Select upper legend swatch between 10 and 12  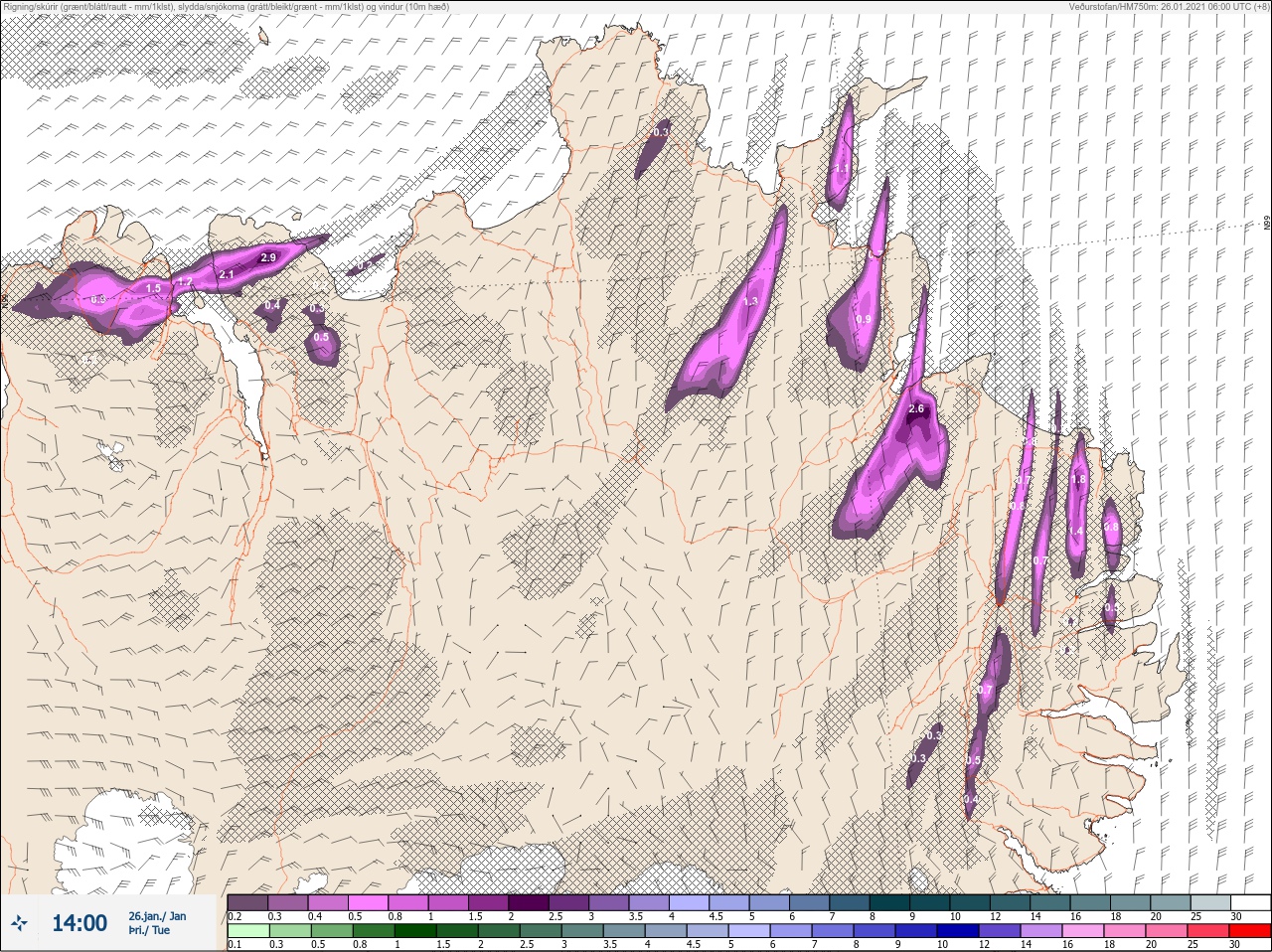969,902
